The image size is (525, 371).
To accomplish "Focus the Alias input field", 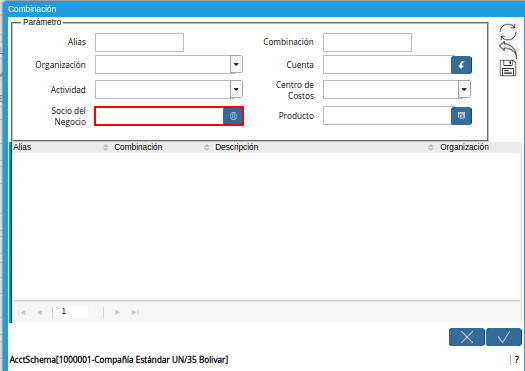I will tap(139, 42).
